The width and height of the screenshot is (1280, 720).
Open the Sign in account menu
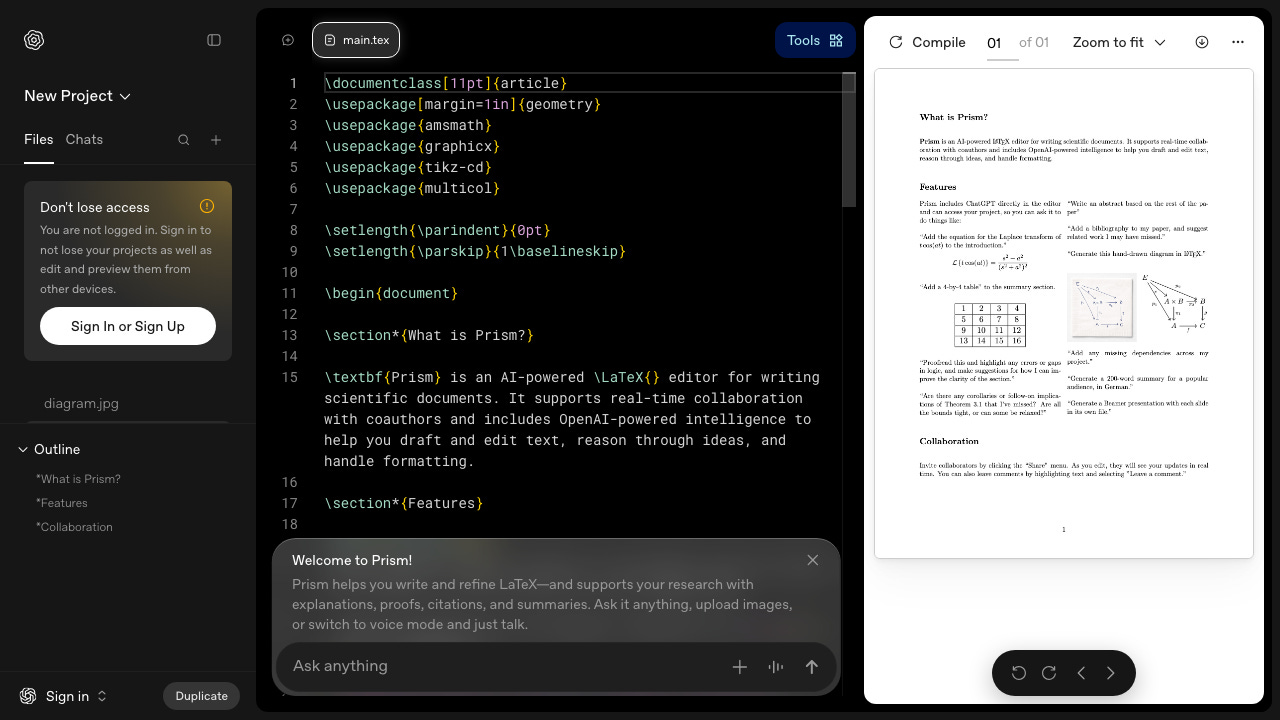pyautogui.click(x=63, y=696)
